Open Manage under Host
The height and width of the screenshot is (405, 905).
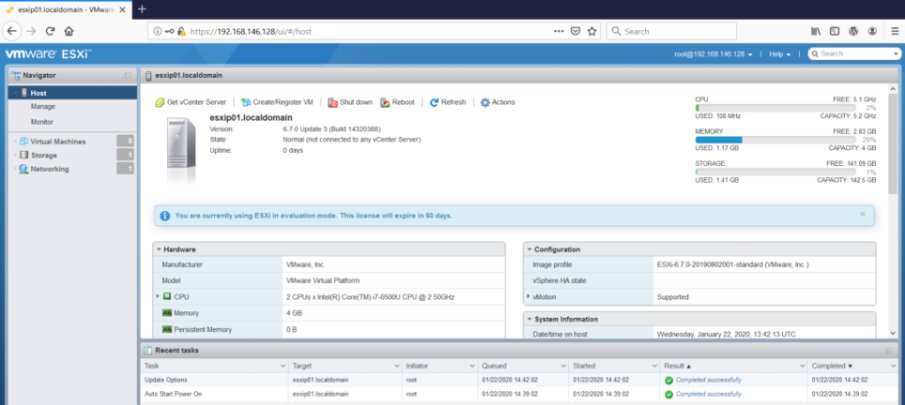pyautogui.click(x=43, y=107)
